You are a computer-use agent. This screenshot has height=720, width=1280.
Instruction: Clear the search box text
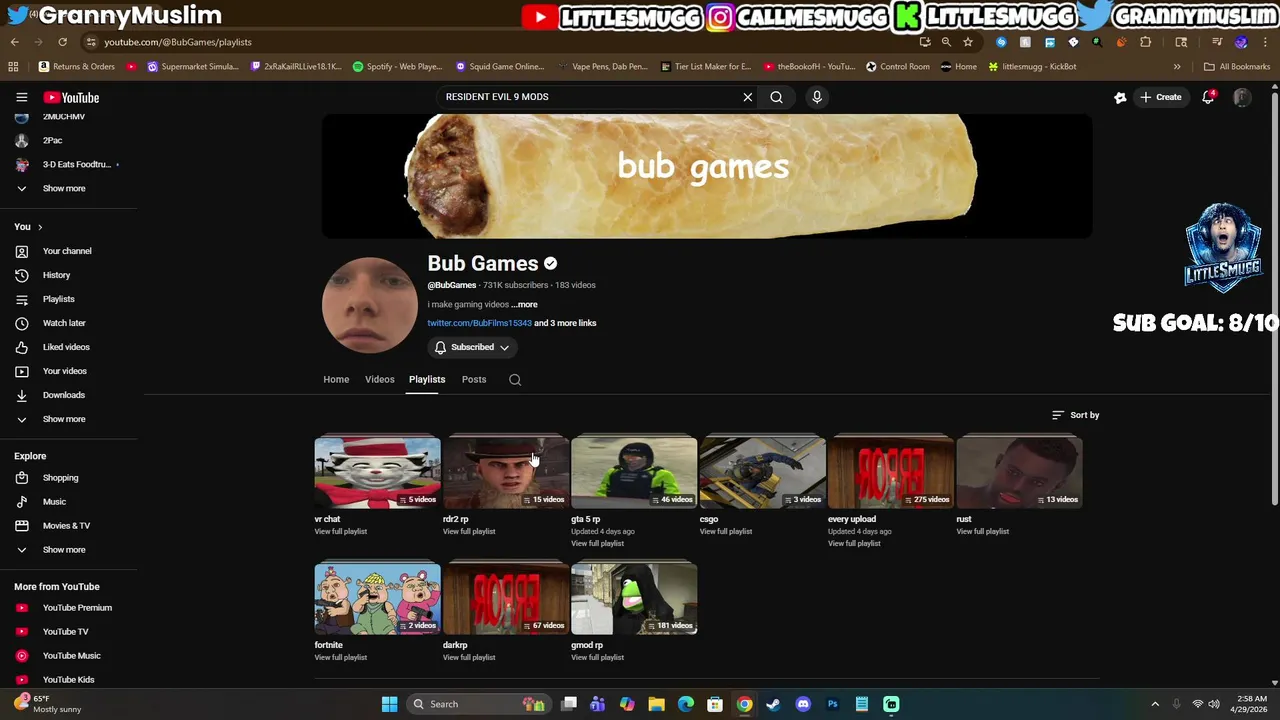coord(747,97)
